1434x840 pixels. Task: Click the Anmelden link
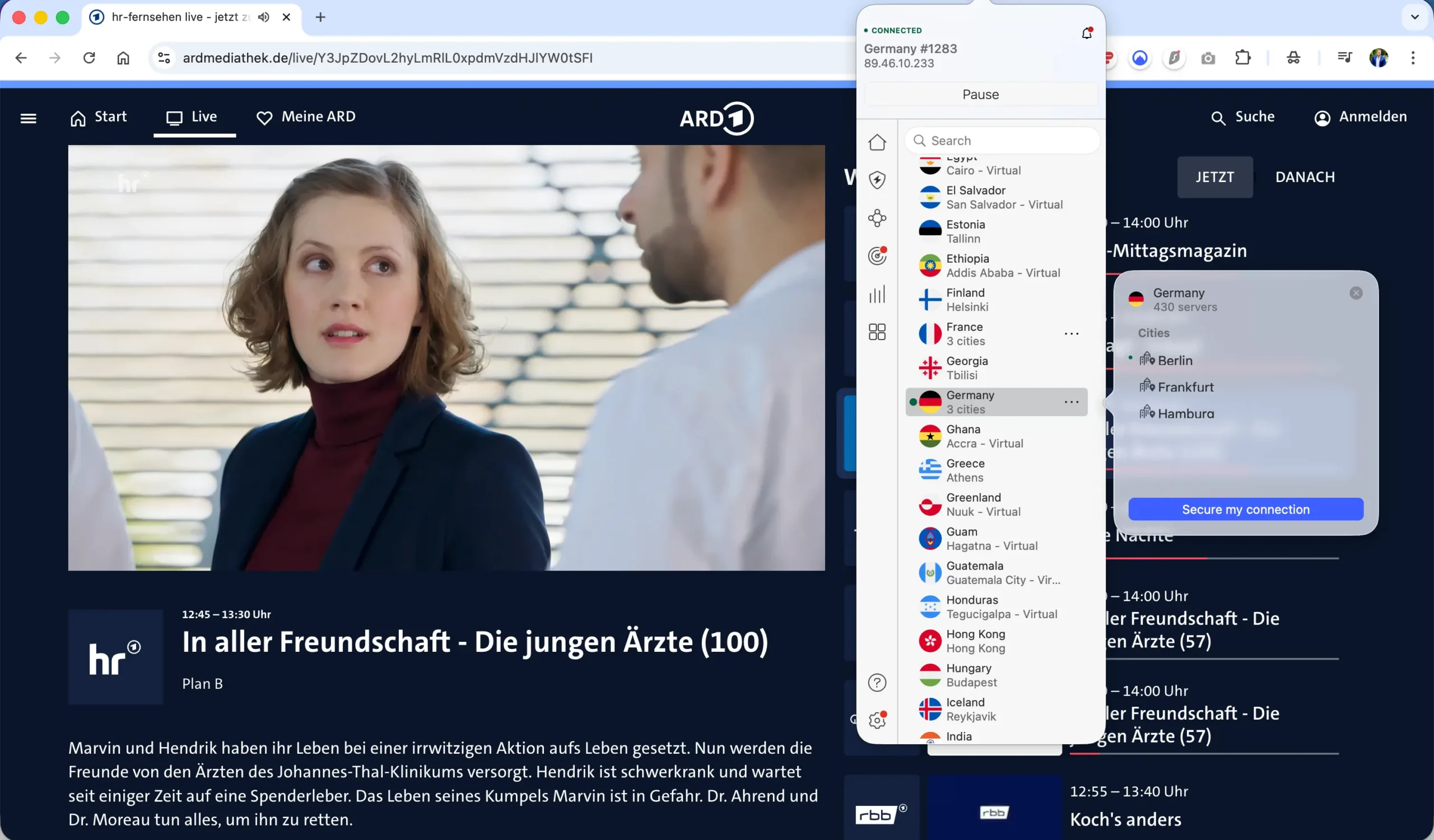(x=1360, y=116)
